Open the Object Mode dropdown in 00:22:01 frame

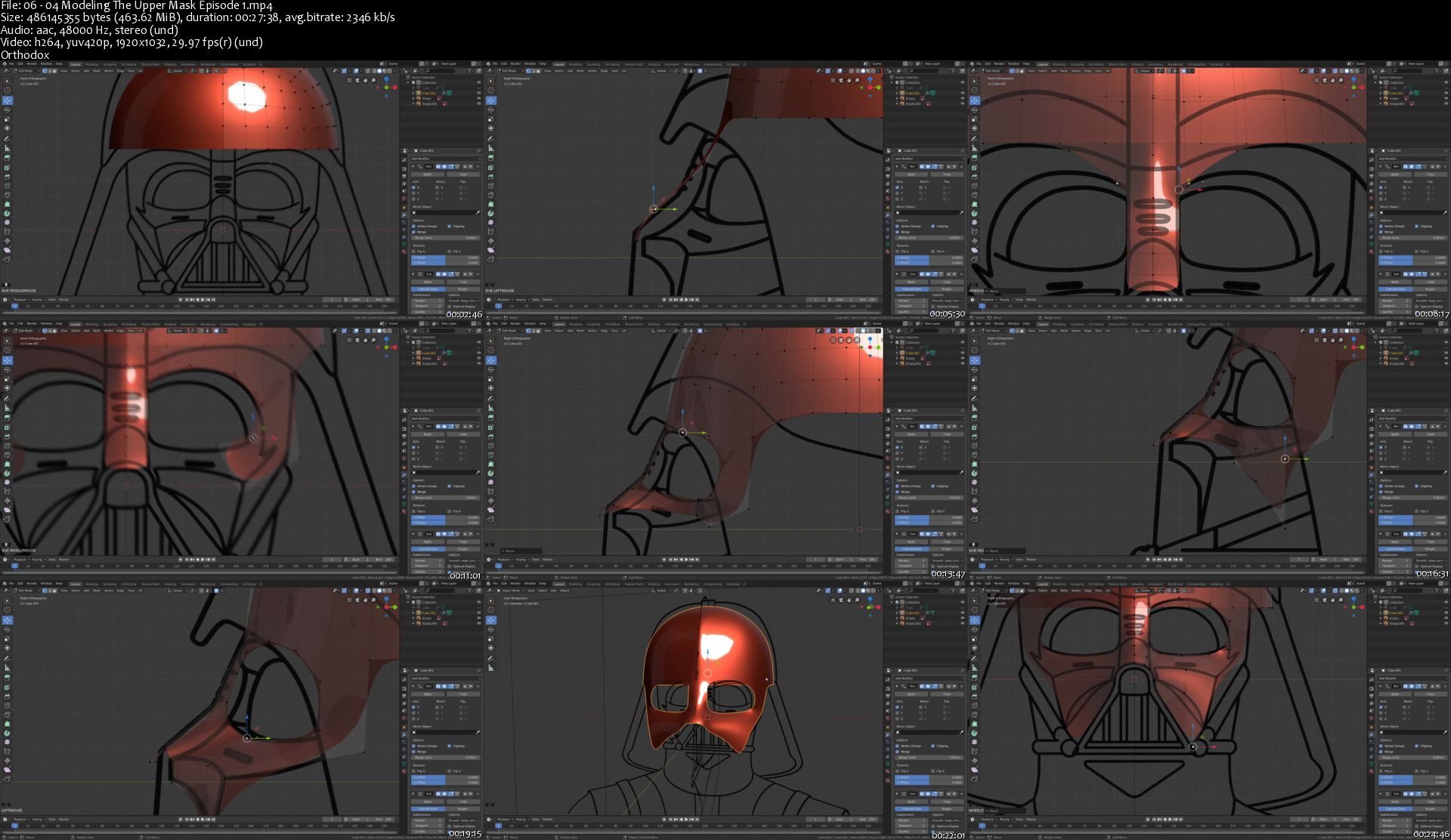pyautogui.click(x=510, y=591)
